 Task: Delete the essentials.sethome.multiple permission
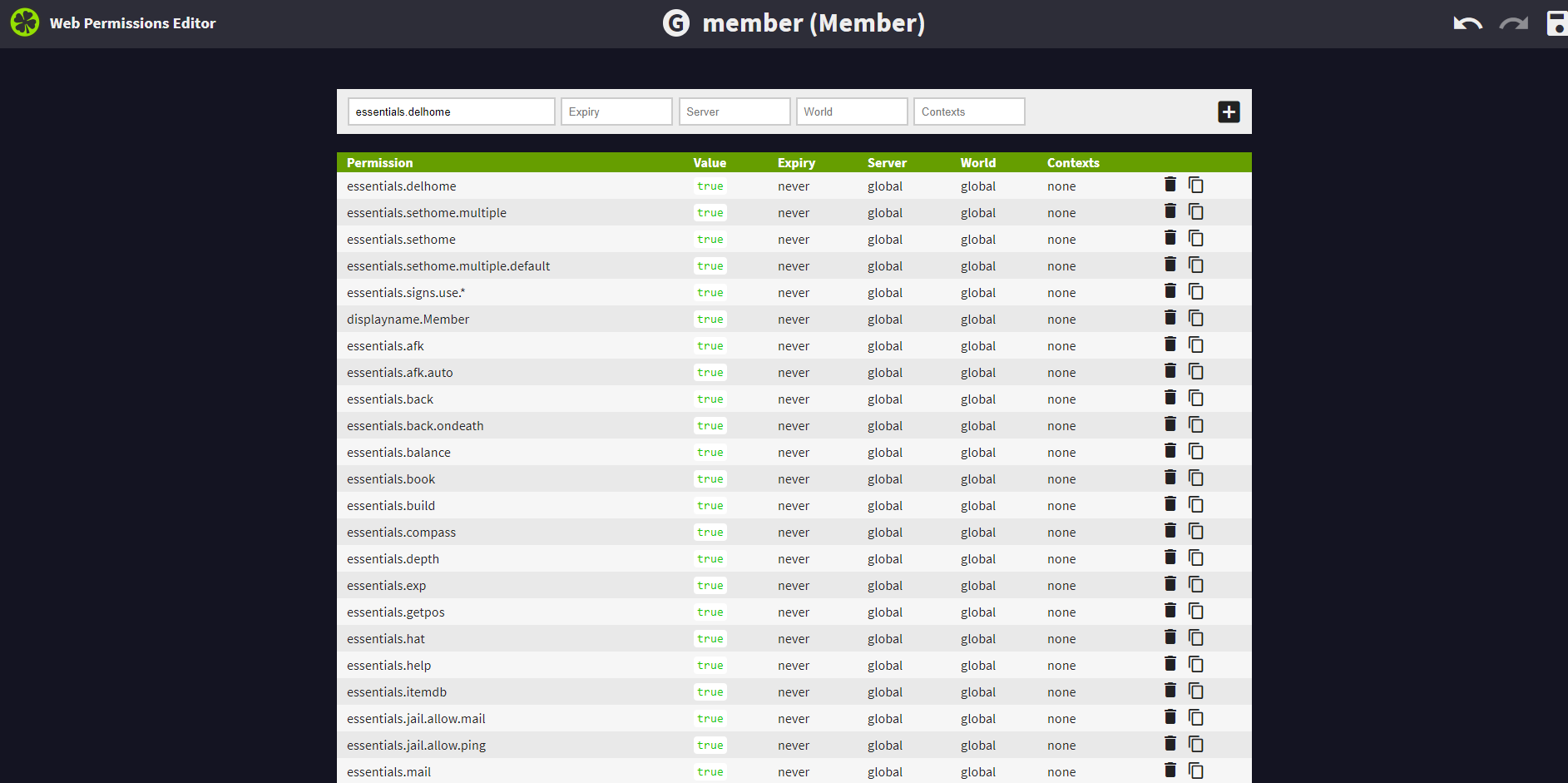pos(1170,211)
